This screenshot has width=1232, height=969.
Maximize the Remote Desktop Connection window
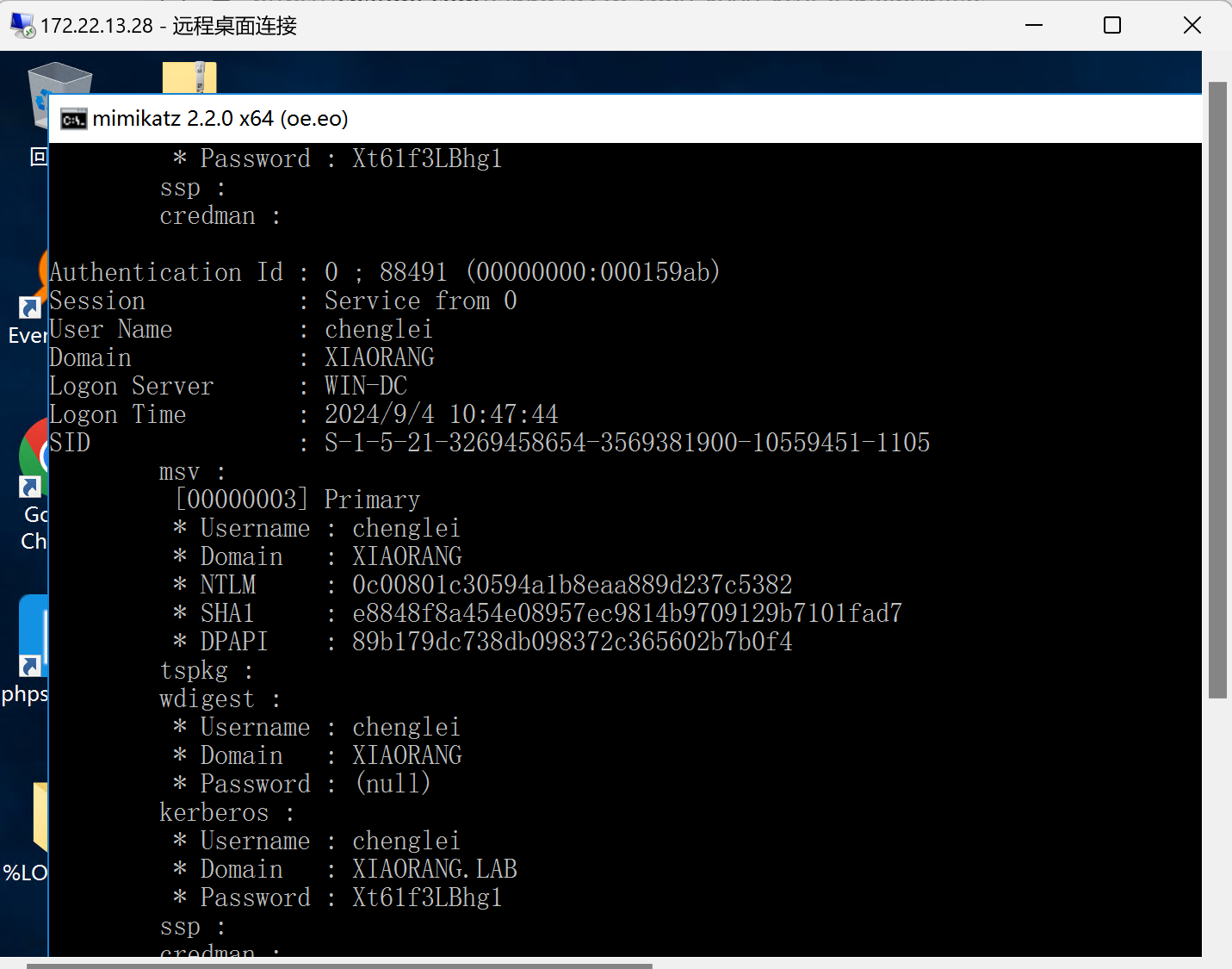click(1112, 25)
